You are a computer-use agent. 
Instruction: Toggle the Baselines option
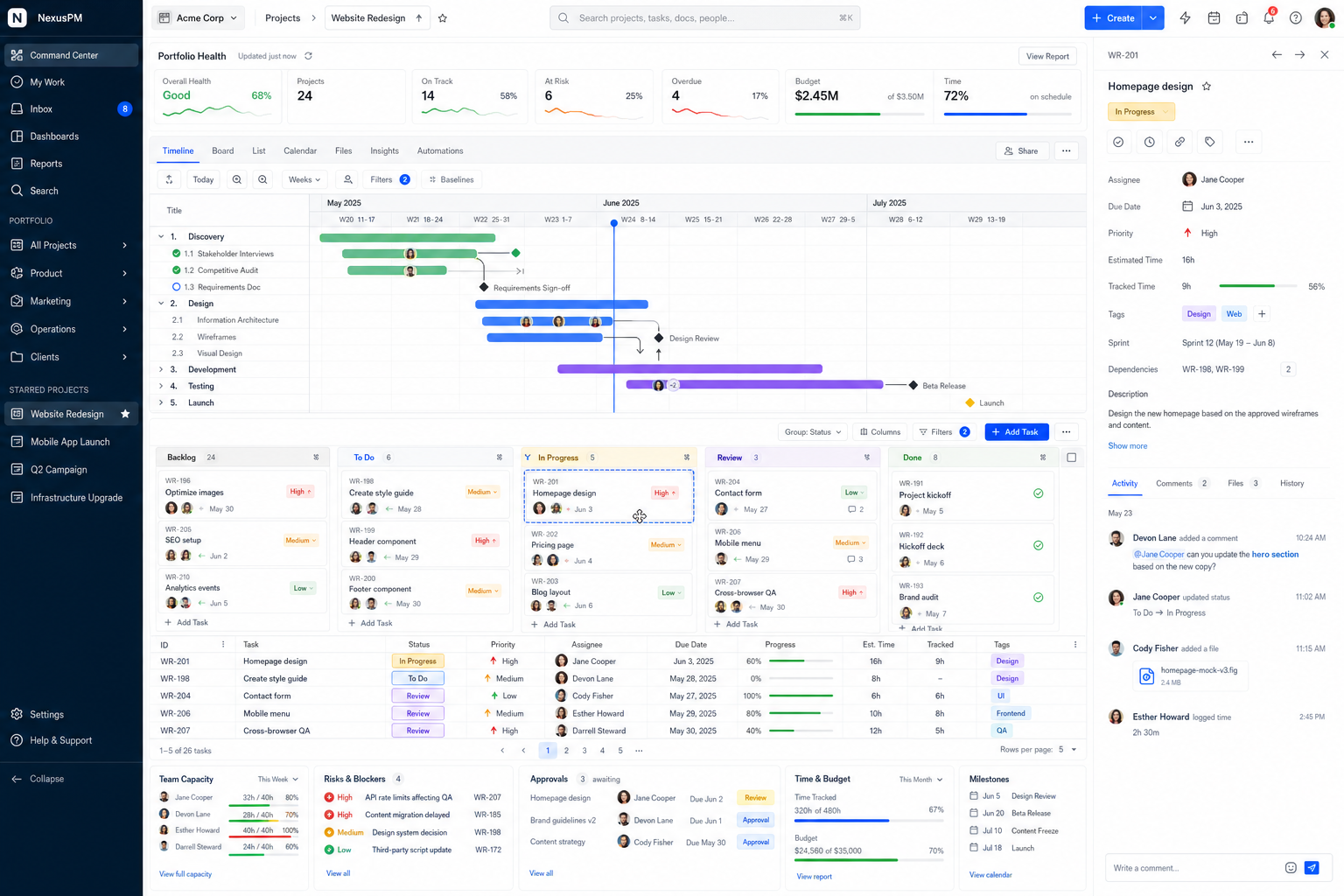451,179
